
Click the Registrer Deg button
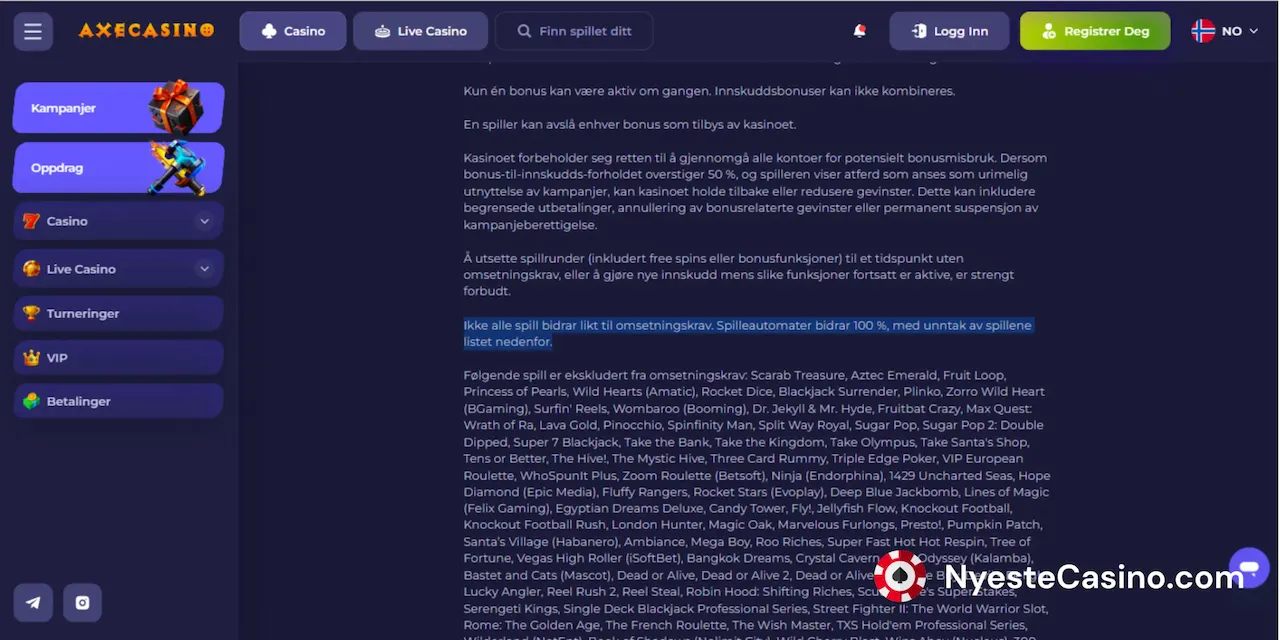[1095, 31]
